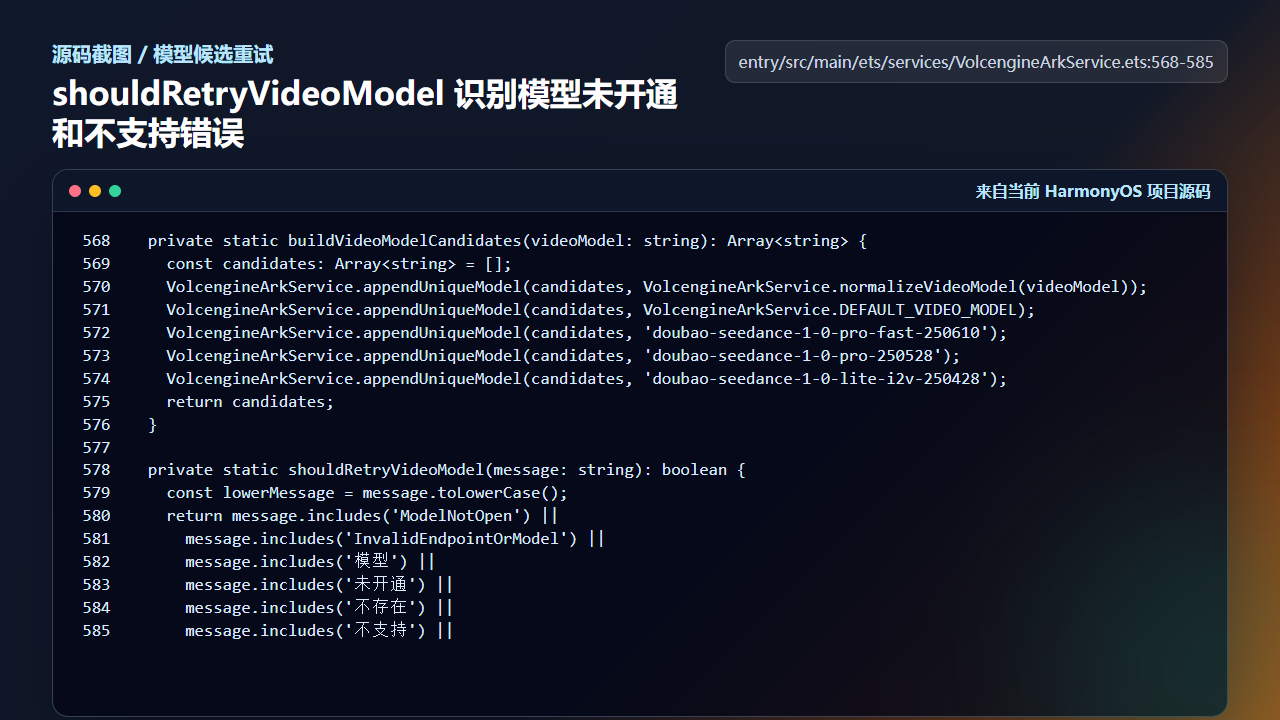
Task: Click line number 581
Action: 97,539
